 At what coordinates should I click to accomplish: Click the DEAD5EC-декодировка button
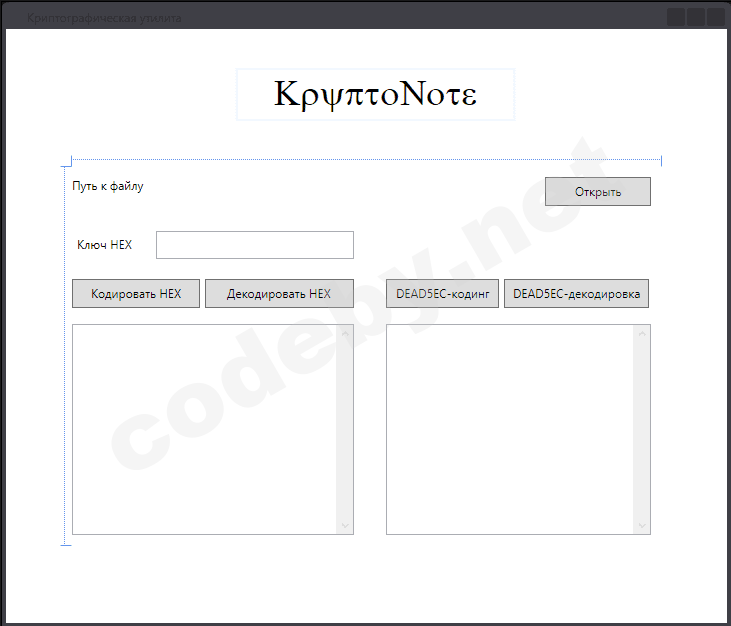[576, 294]
